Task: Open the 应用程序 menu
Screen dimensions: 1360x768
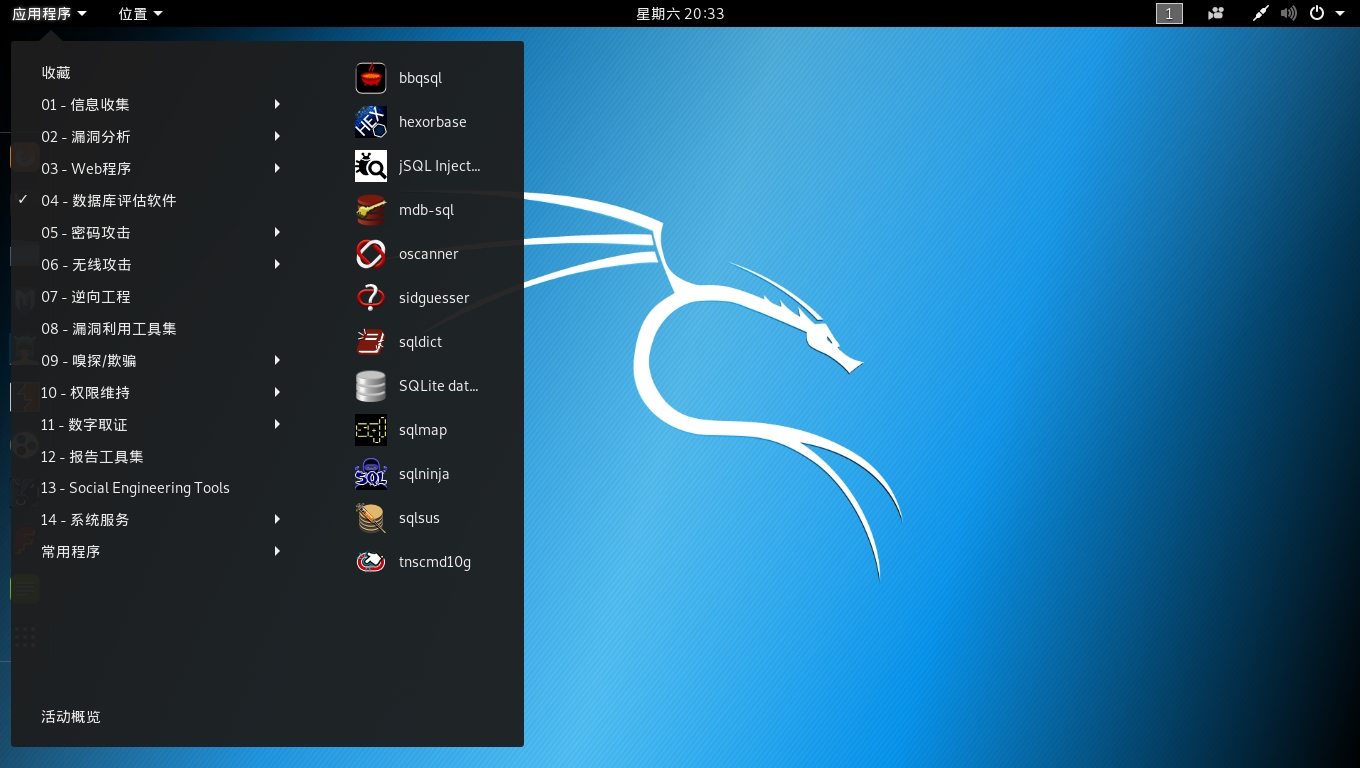Action: (49, 13)
